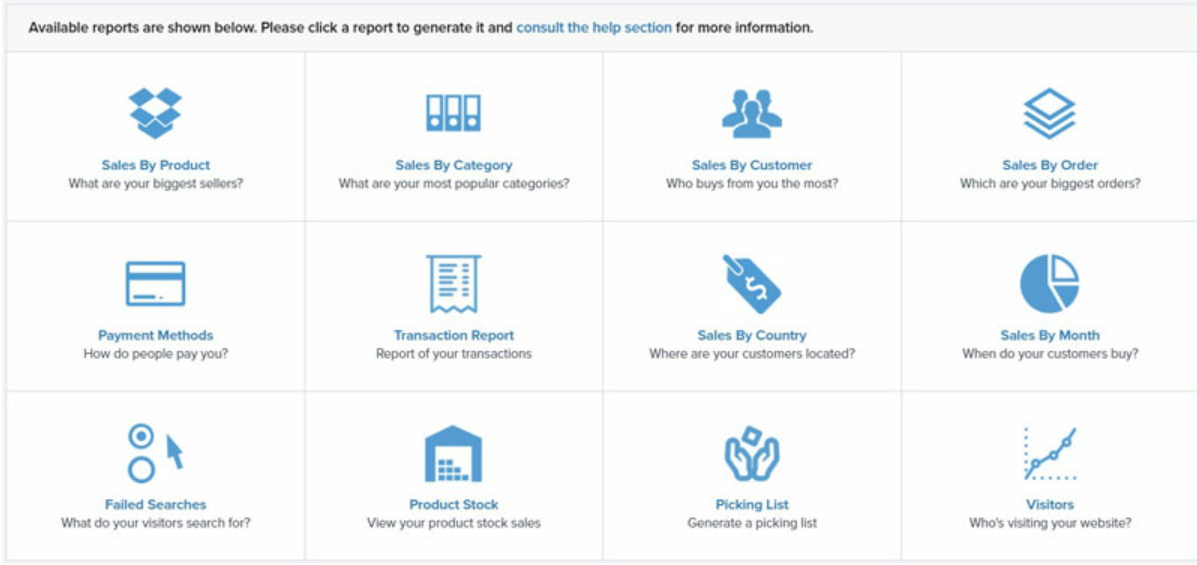Viewport: 1197px width, 565px height.
Task: Click the Transaction Report receipt icon
Action: pyautogui.click(x=453, y=283)
